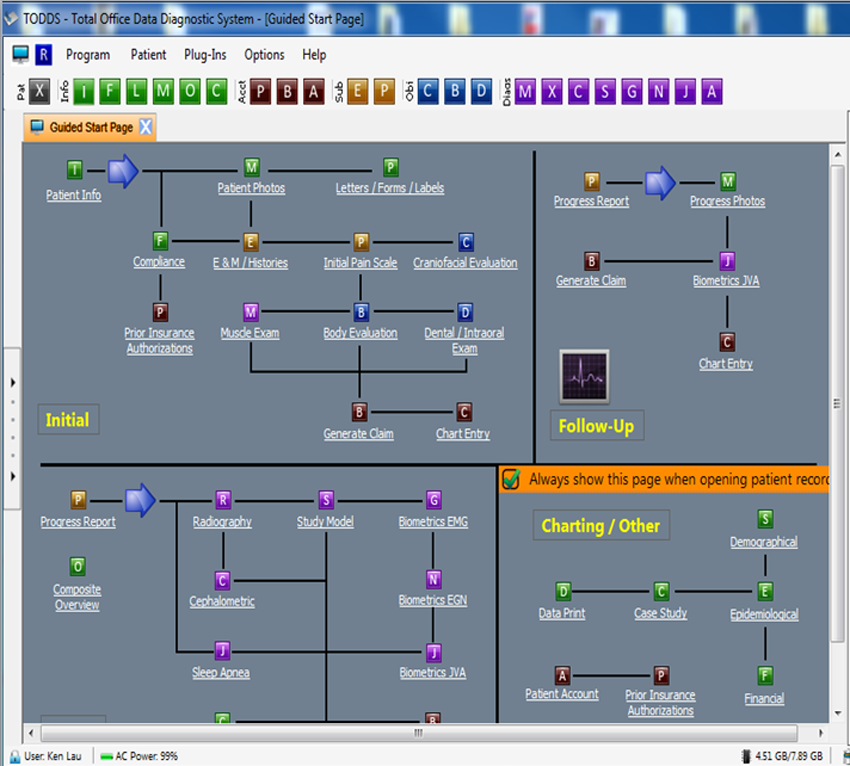Image resolution: width=850 pixels, height=766 pixels.
Task: Click the green L icon in the Info toolbar group
Action: coord(137,91)
